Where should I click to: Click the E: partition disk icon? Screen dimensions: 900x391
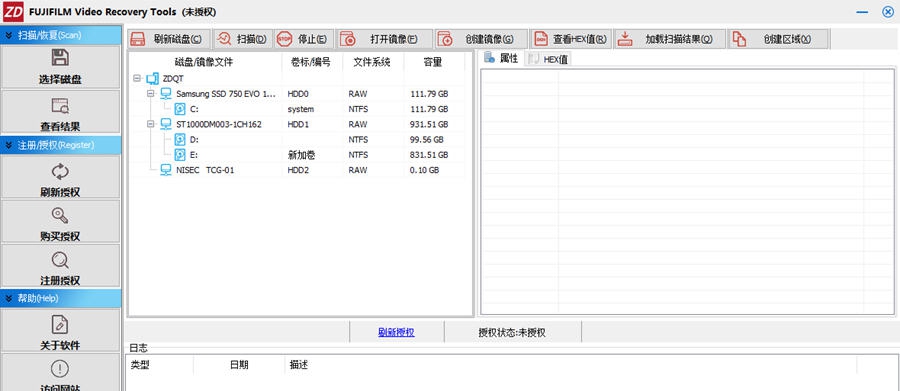(x=180, y=154)
